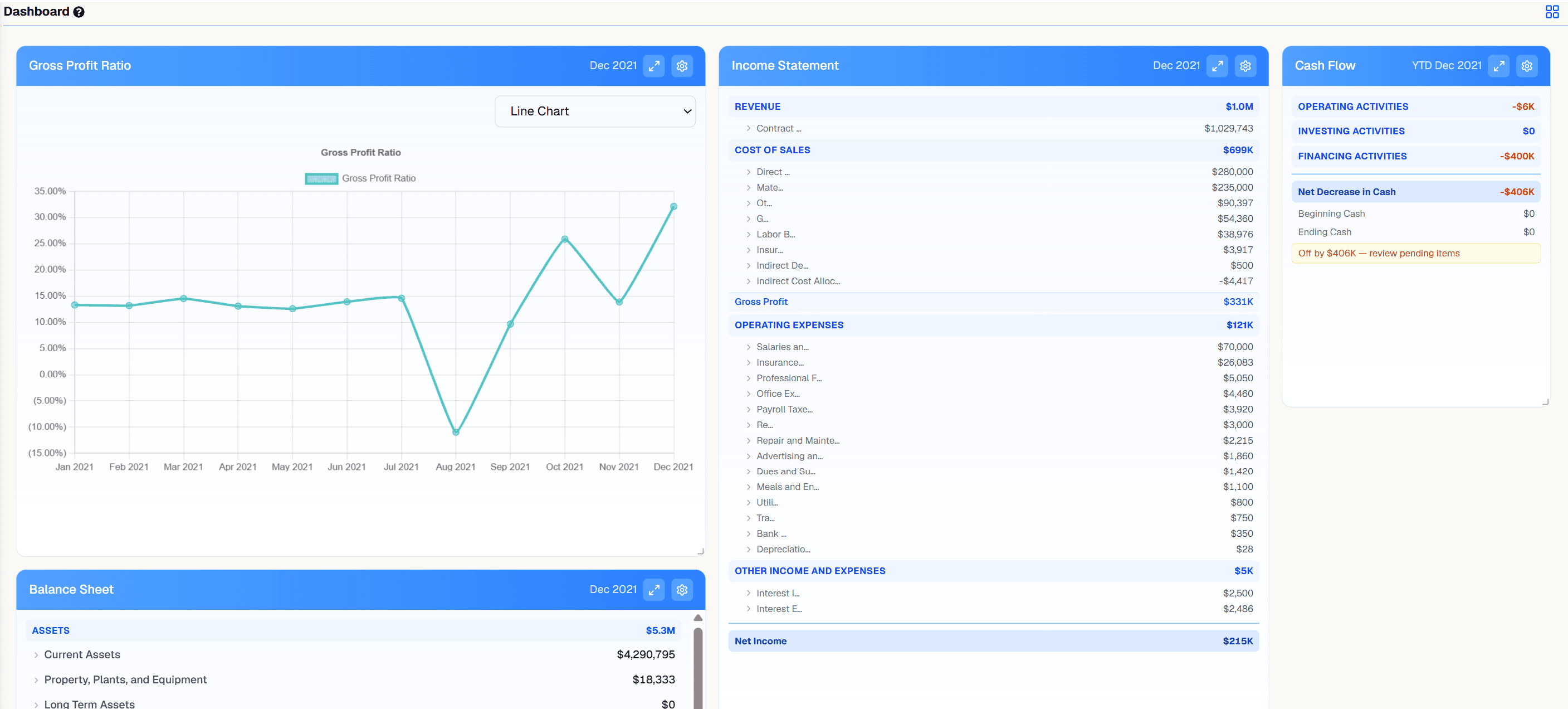Open the dashboard layout grid icon
The height and width of the screenshot is (709, 1568).
coord(1551,12)
